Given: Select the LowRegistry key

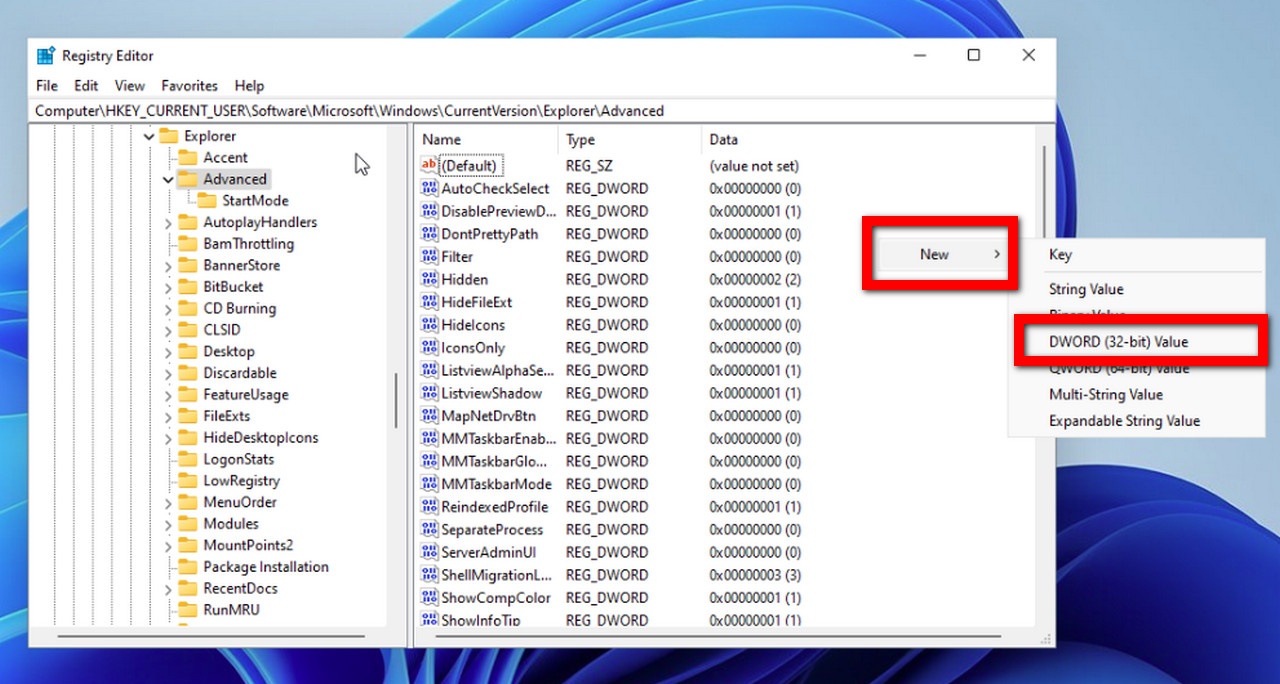Looking at the screenshot, I should click(x=241, y=481).
